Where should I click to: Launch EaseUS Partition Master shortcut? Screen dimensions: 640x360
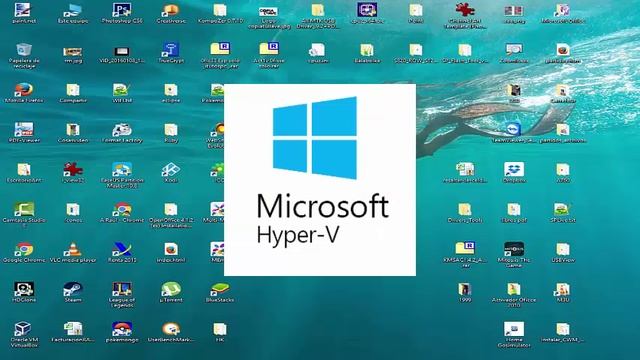(122, 175)
